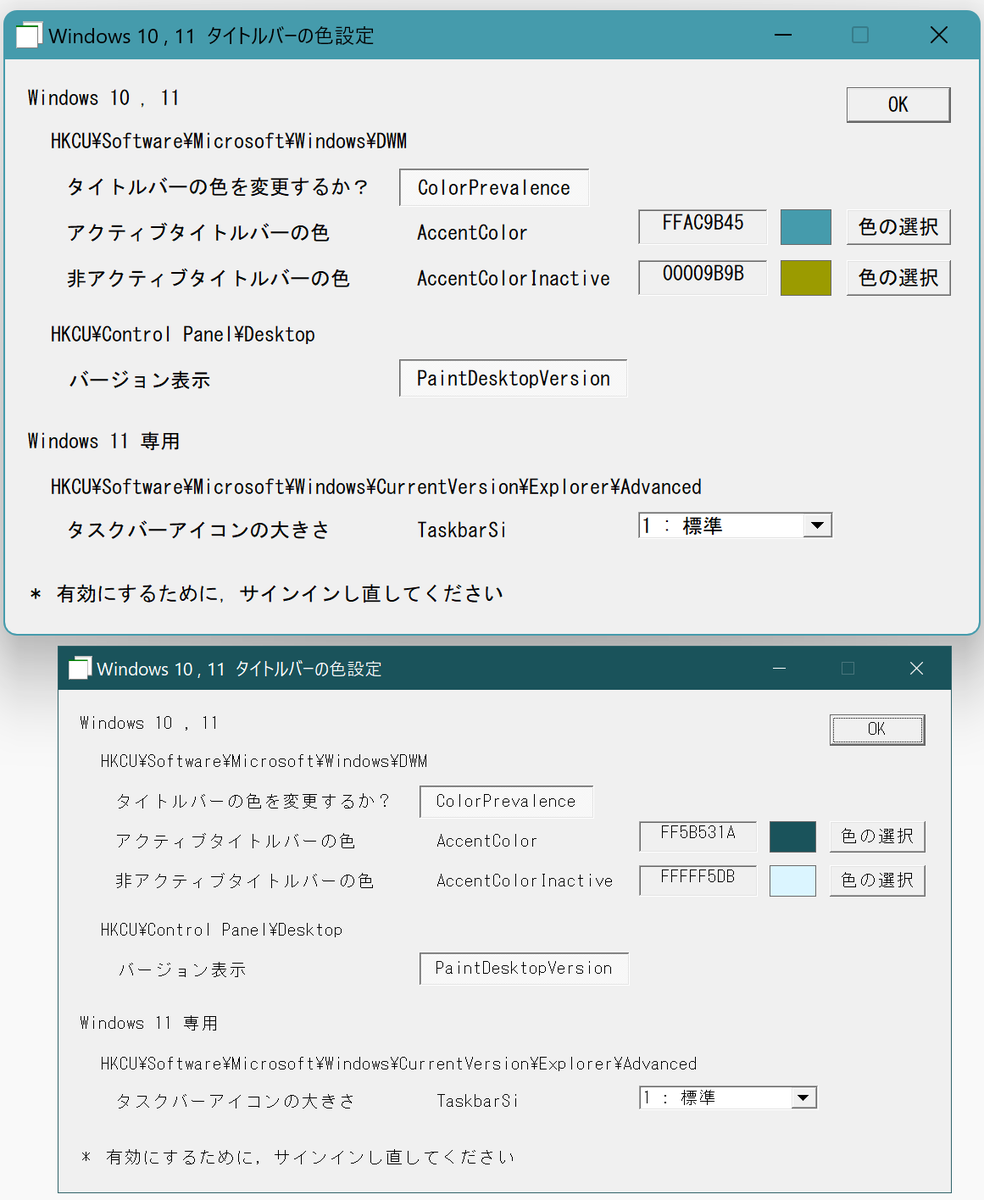Screen dimensions: 984x1200
Task: Toggle ColorPrevalence in the dark-teal titled window
Action: pos(506,802)
